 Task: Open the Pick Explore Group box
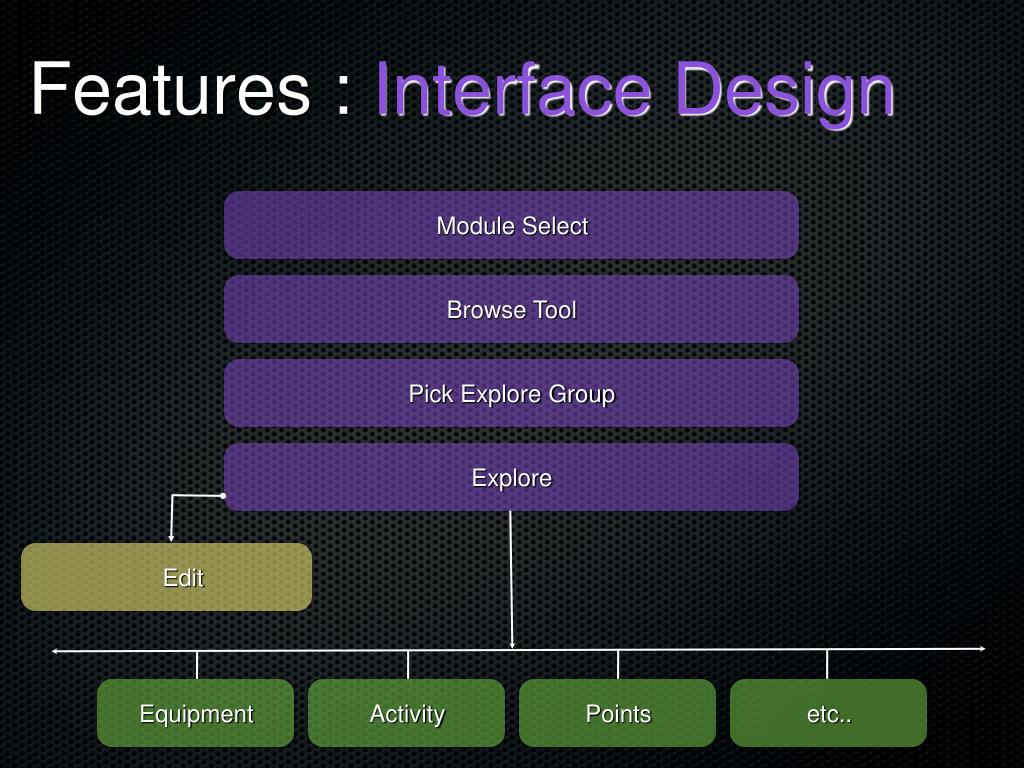pos(511,393)
